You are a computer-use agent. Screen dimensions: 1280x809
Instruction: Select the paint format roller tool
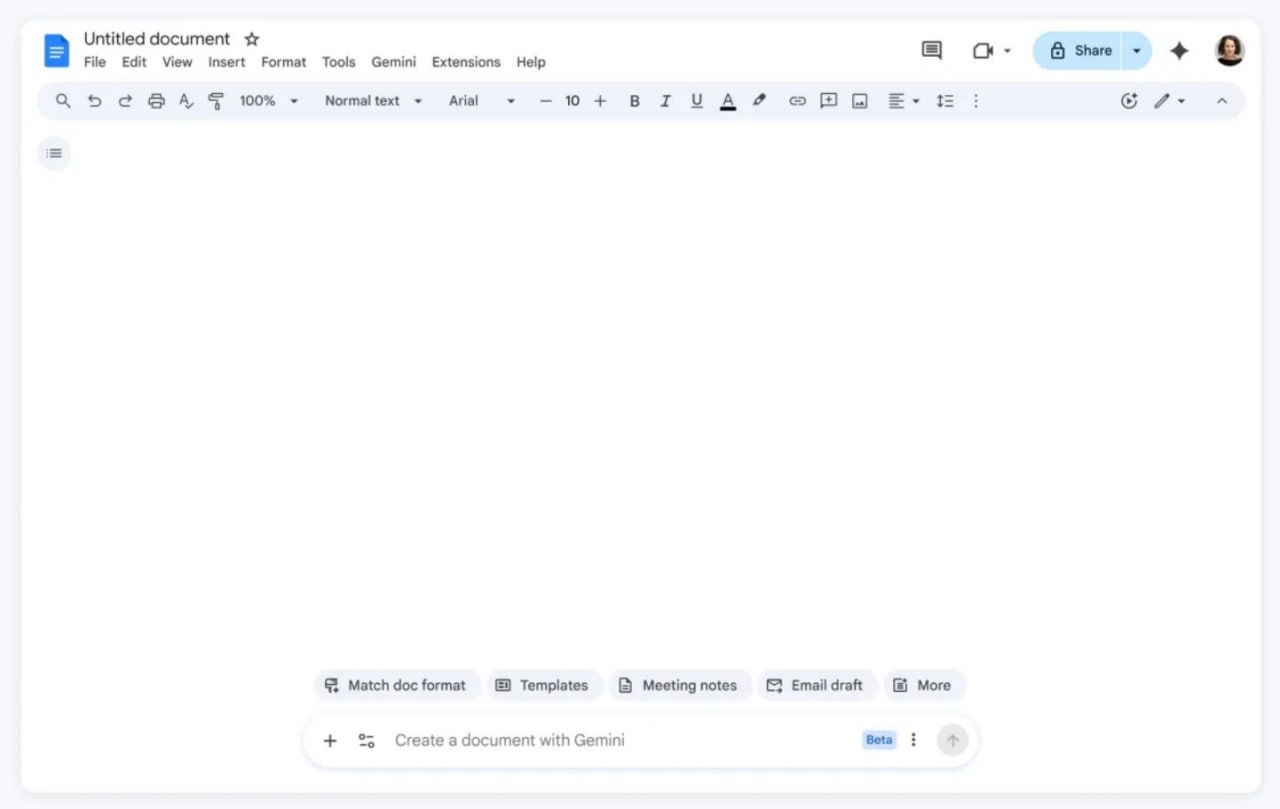tap(215, 101)
